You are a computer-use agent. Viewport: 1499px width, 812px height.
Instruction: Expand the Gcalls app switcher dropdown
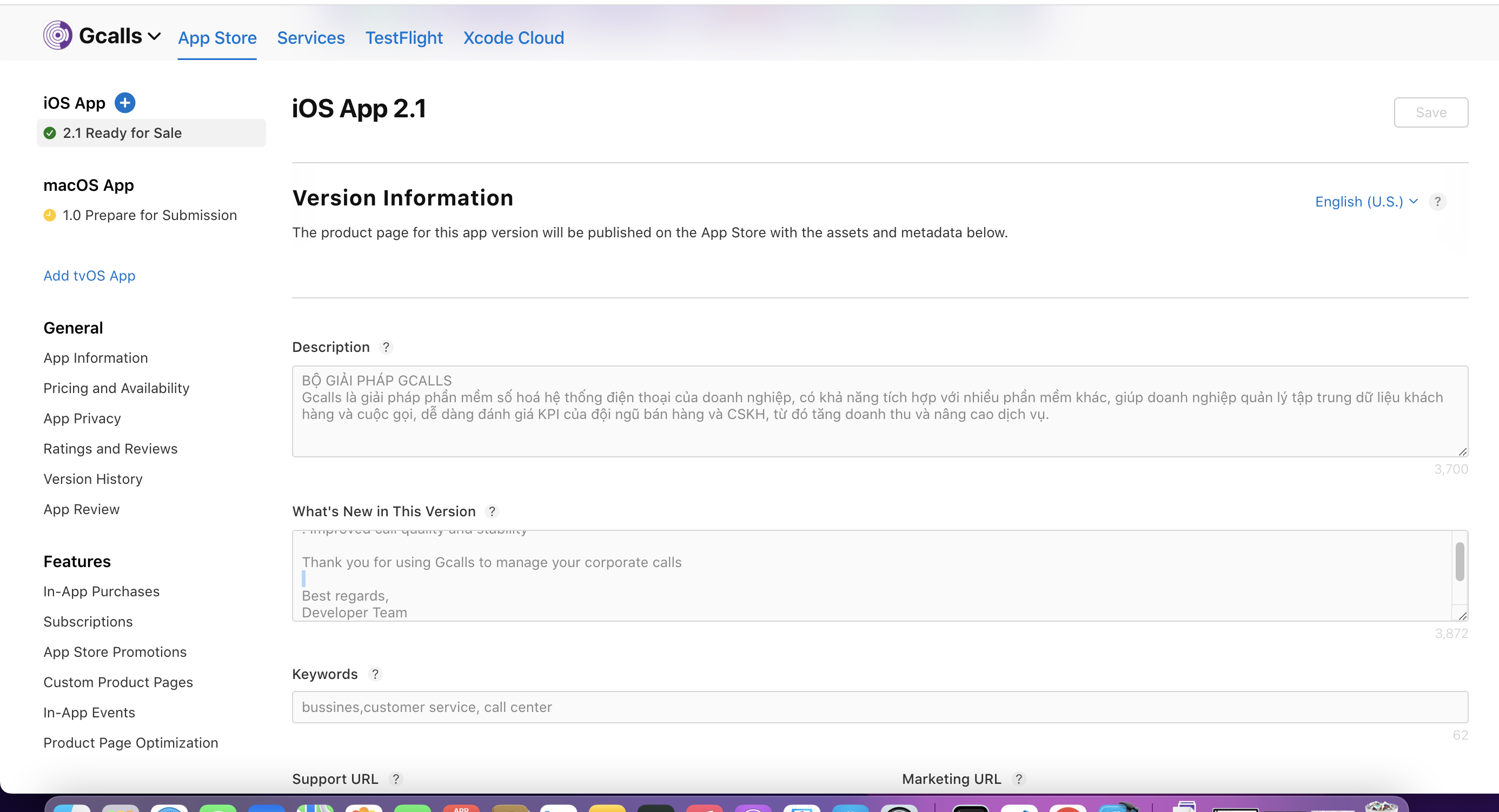coord(154,36)
